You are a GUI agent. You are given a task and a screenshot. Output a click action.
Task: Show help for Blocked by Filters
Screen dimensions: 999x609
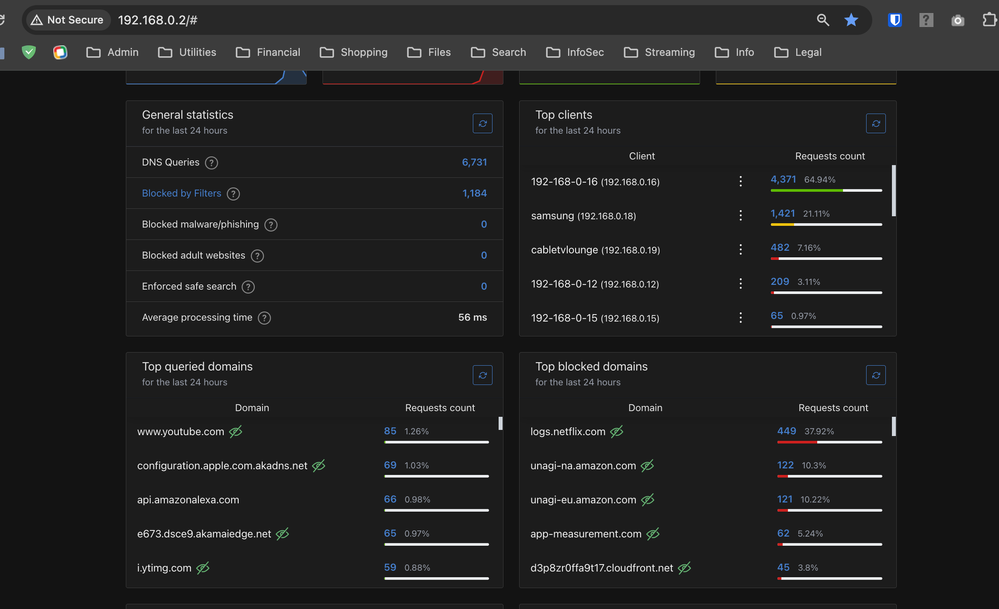click(233, 194)
